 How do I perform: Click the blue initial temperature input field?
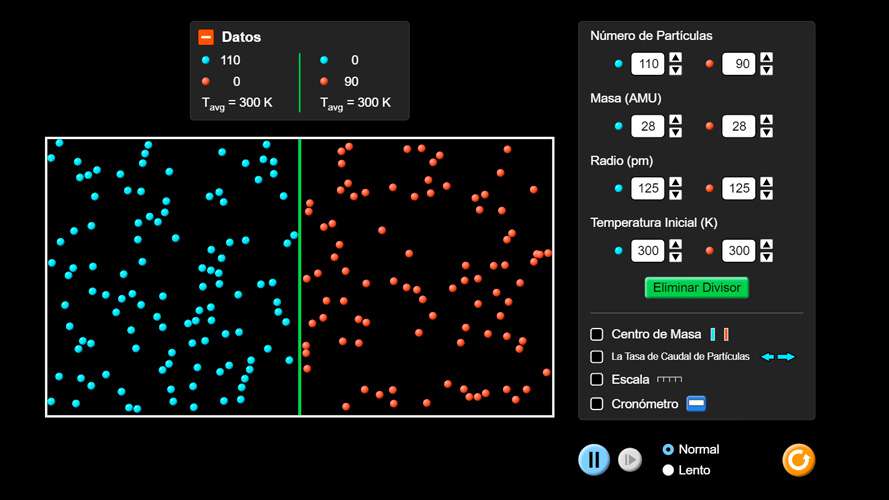(x=646, y=251)
